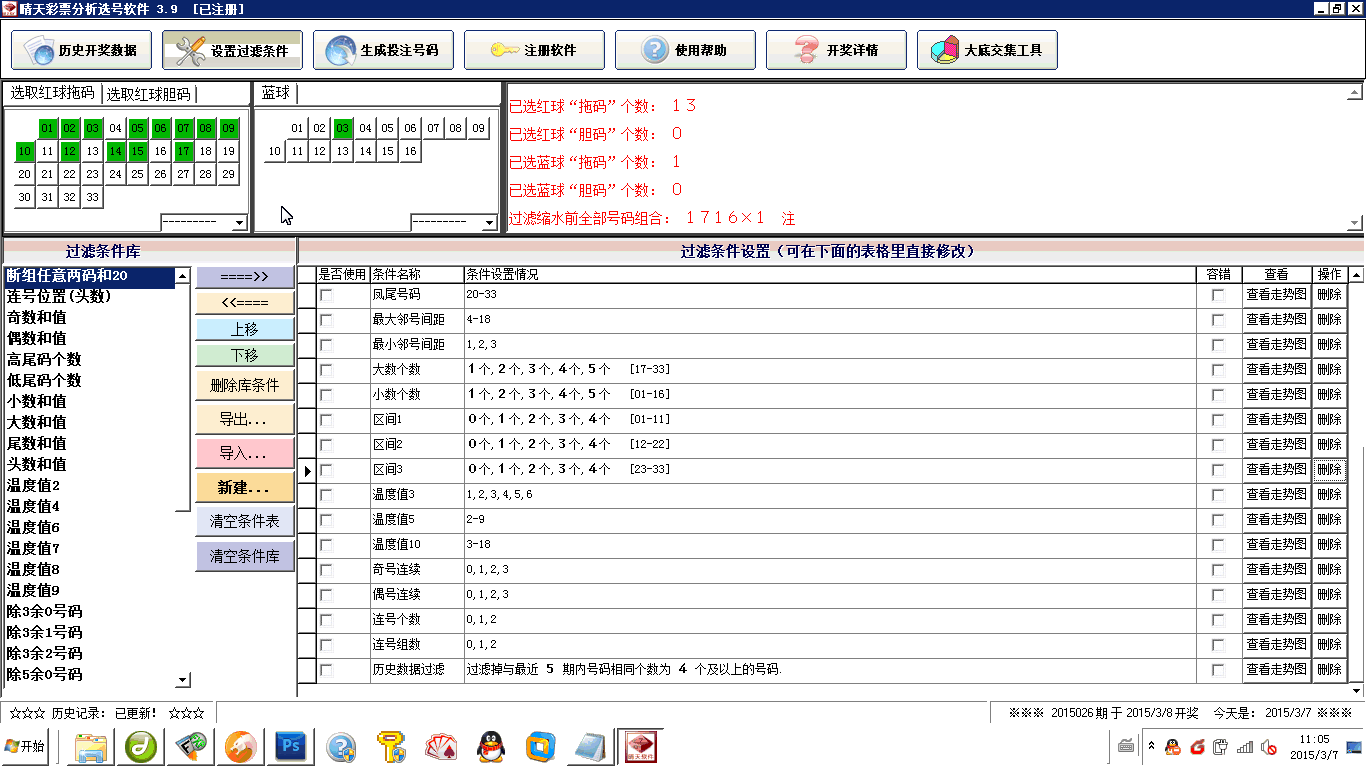Enable the 凤尾号码 filter checkbox
Screen dimensions: 1366x768
326,295
